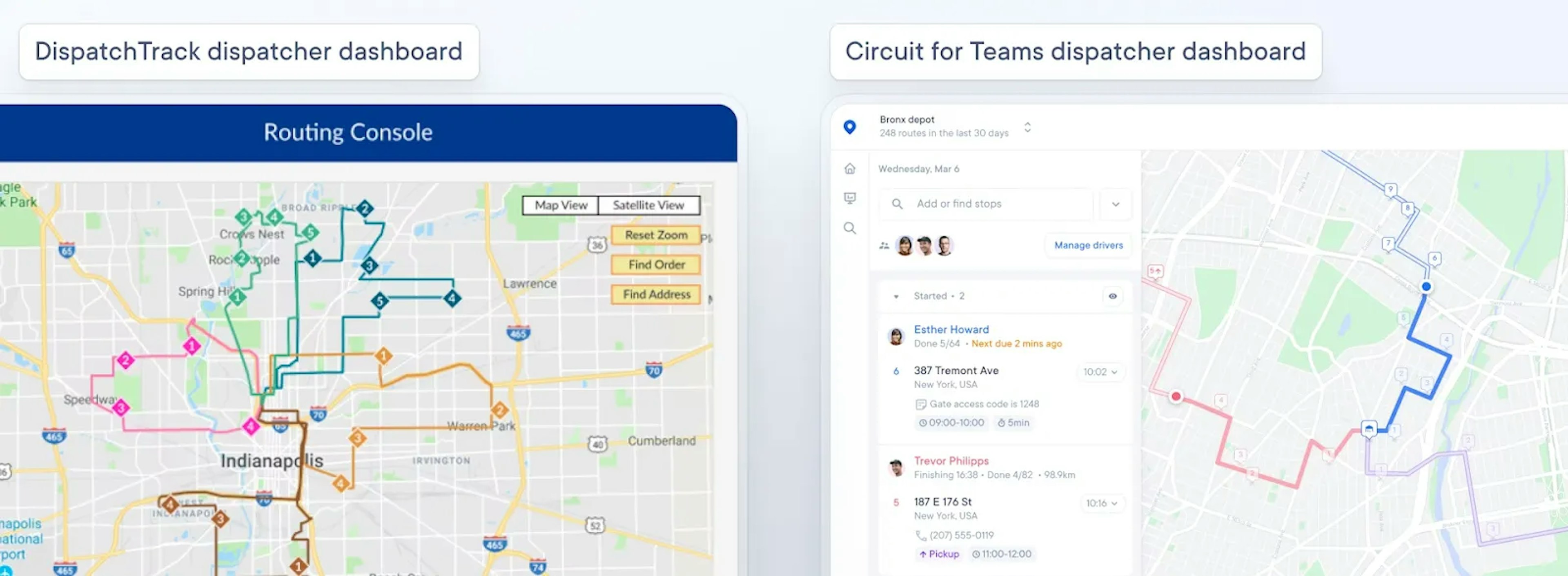Switch to Satellite View

(649, 206)
